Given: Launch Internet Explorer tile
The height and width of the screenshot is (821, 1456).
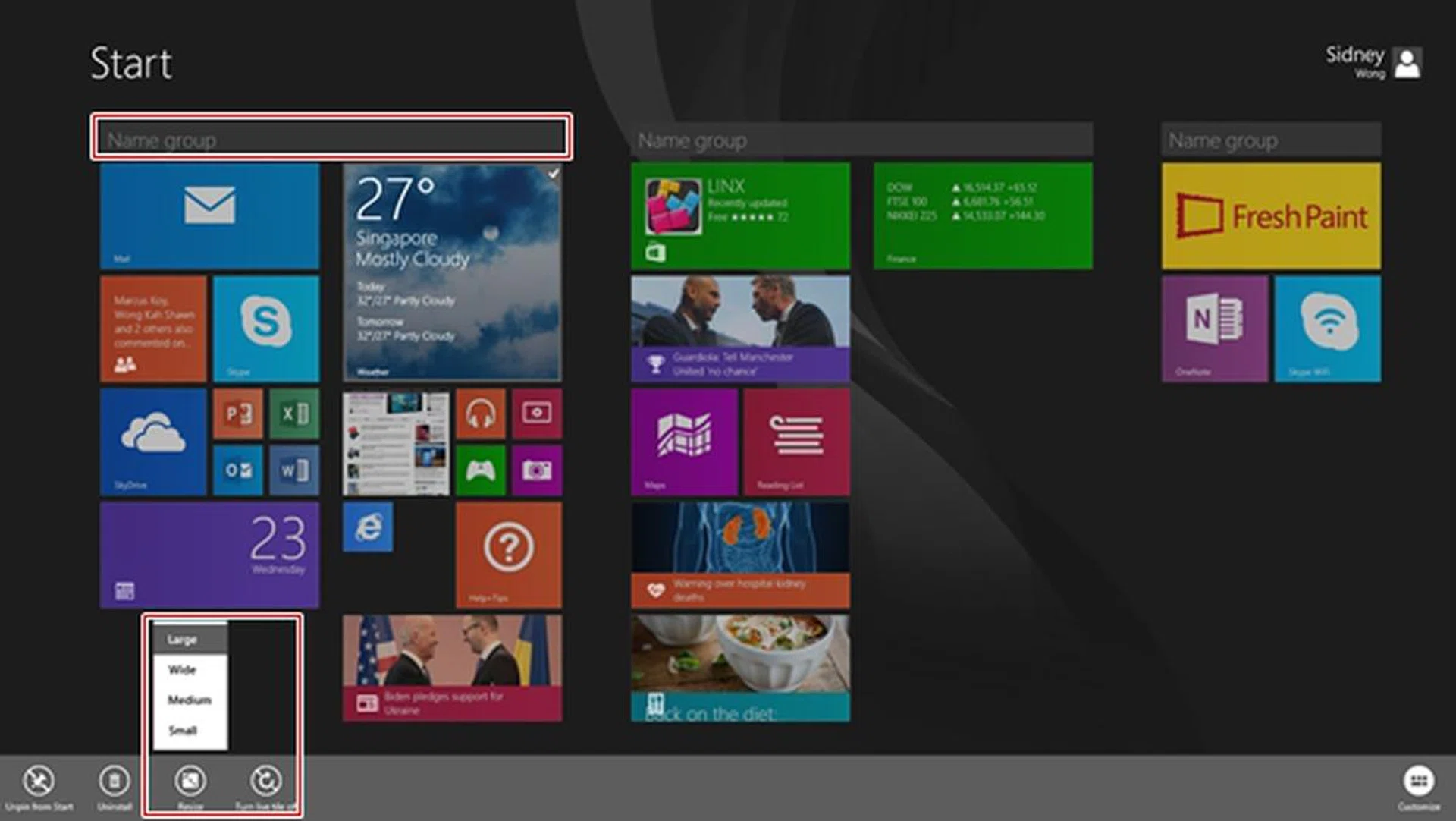Looking at the screenshot, I should [368, 528].
